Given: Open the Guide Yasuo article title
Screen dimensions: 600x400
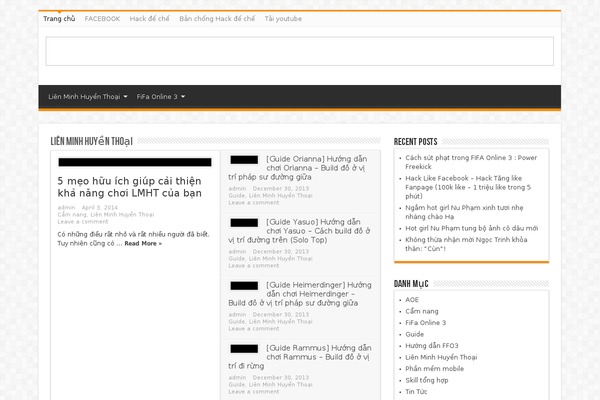Looking at the screenshot, I should 299,231.
